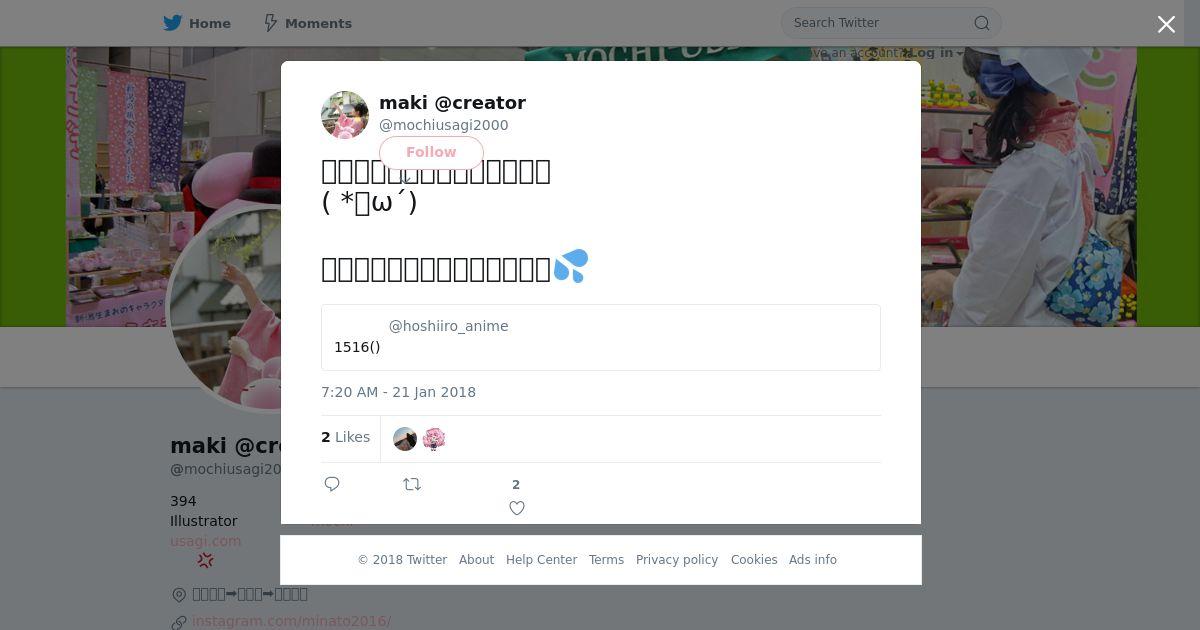Click the search magnifier icon
The height and width of the screenshot is (630, 1200).
981,23
